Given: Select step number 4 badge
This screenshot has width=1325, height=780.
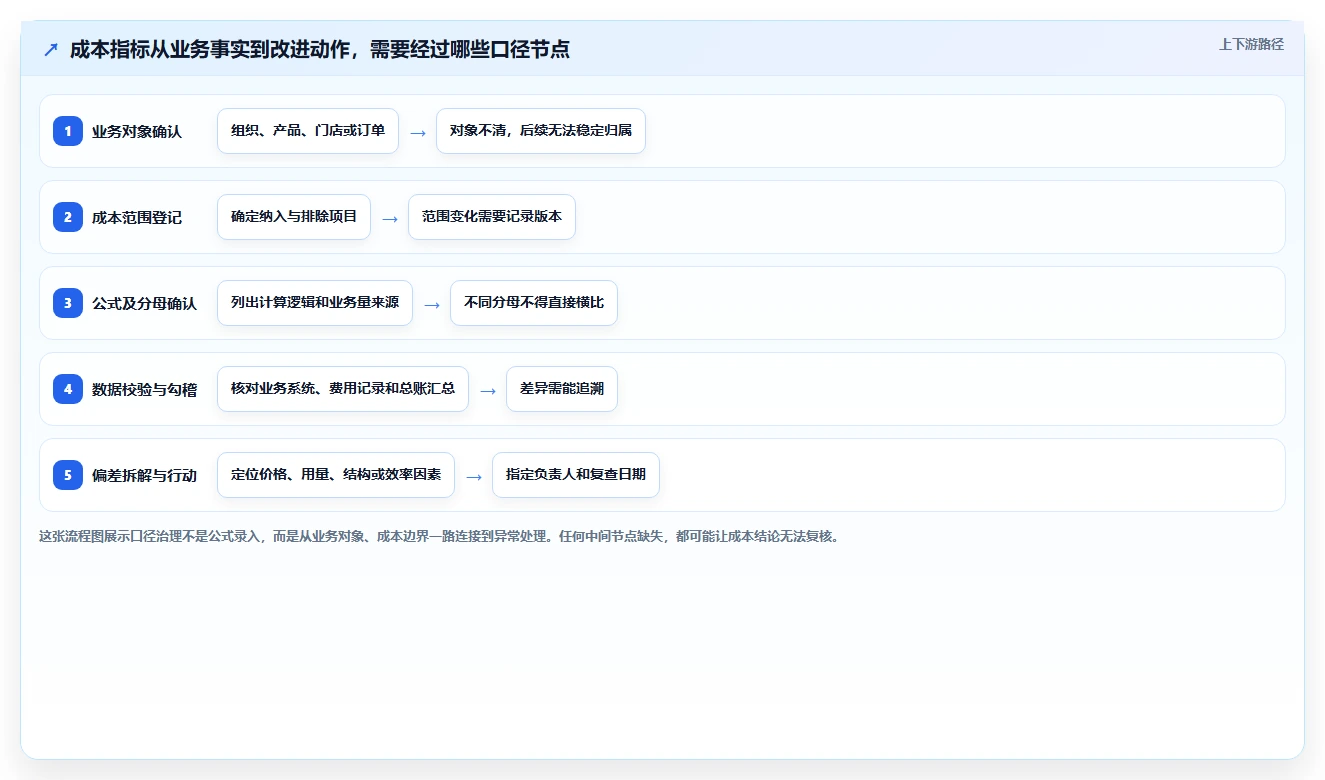Looking at the screenshot, I should tap(68, 389).
